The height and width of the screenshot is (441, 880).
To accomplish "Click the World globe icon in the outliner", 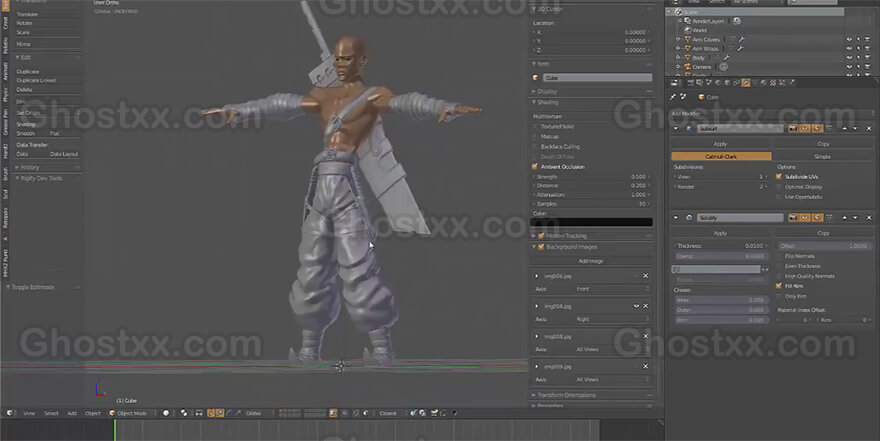I will tap(688, 30).
